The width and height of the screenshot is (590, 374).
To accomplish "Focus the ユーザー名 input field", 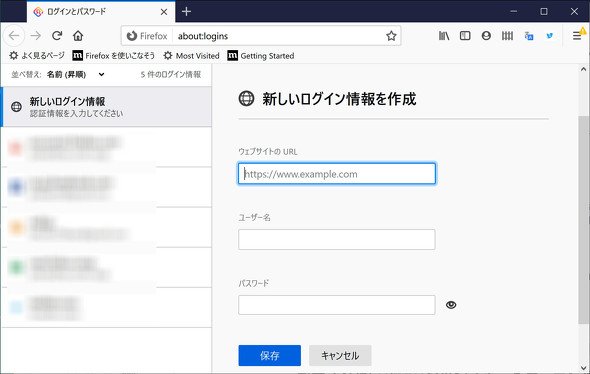I will [x=337, y=239].
